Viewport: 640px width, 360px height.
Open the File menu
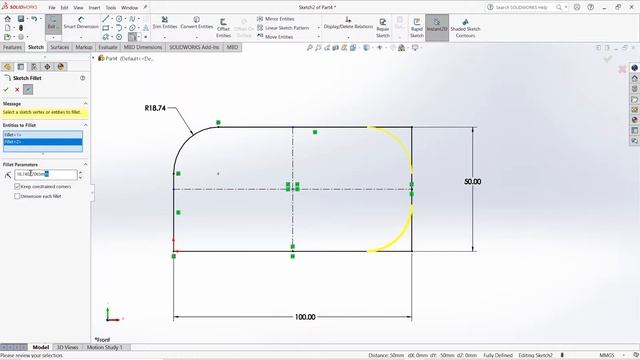[x=52, y=8]
